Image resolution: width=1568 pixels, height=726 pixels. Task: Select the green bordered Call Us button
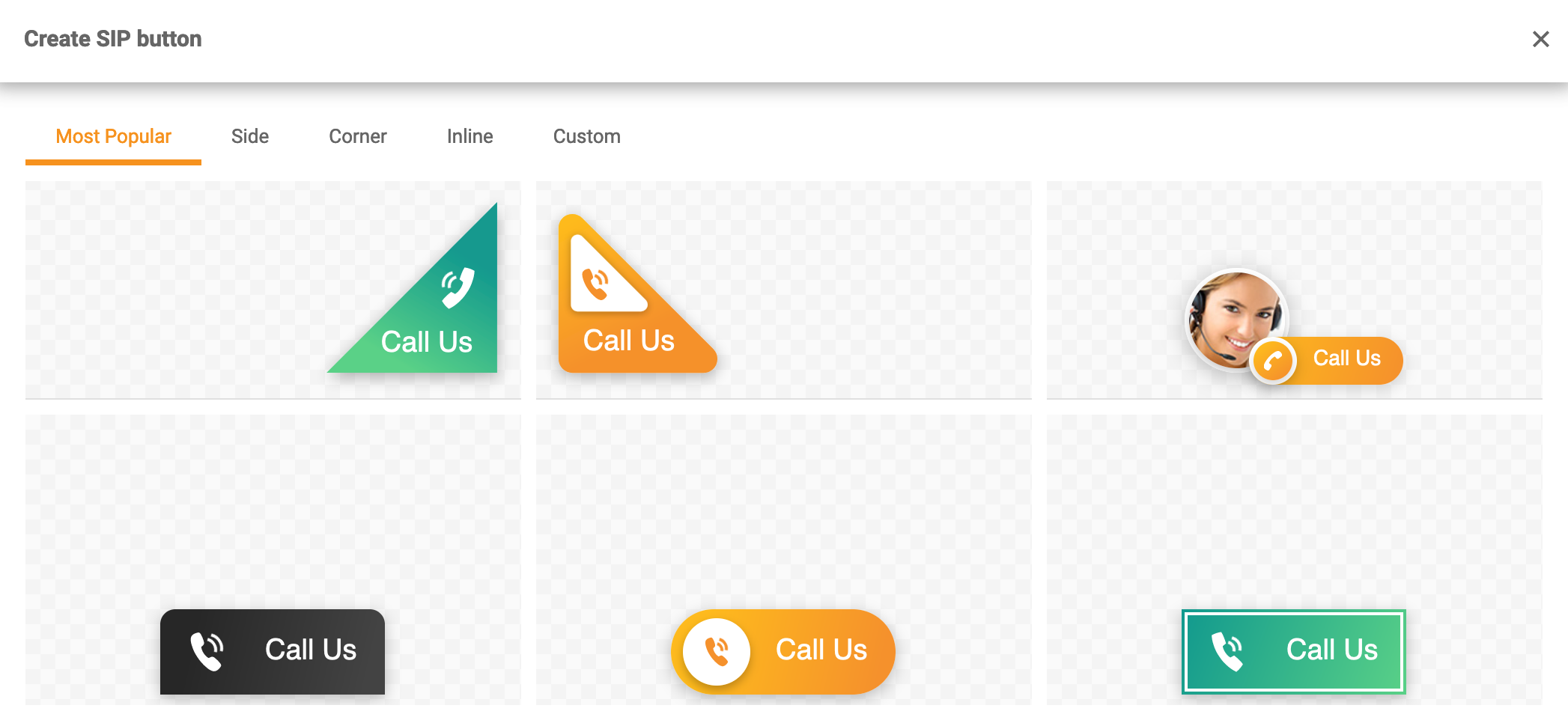[1293, 650]
